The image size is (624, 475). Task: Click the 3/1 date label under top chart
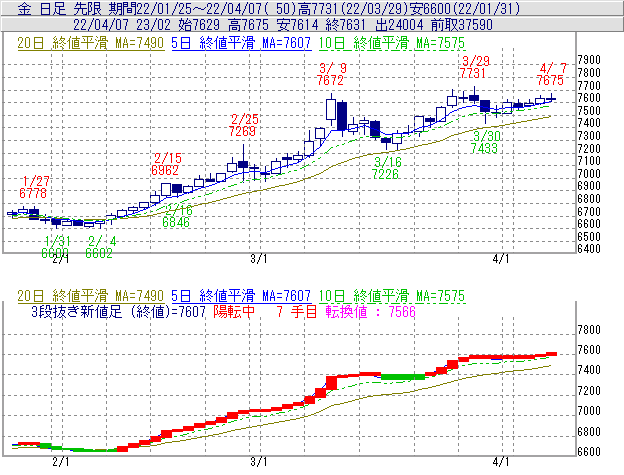pos(259,259)
